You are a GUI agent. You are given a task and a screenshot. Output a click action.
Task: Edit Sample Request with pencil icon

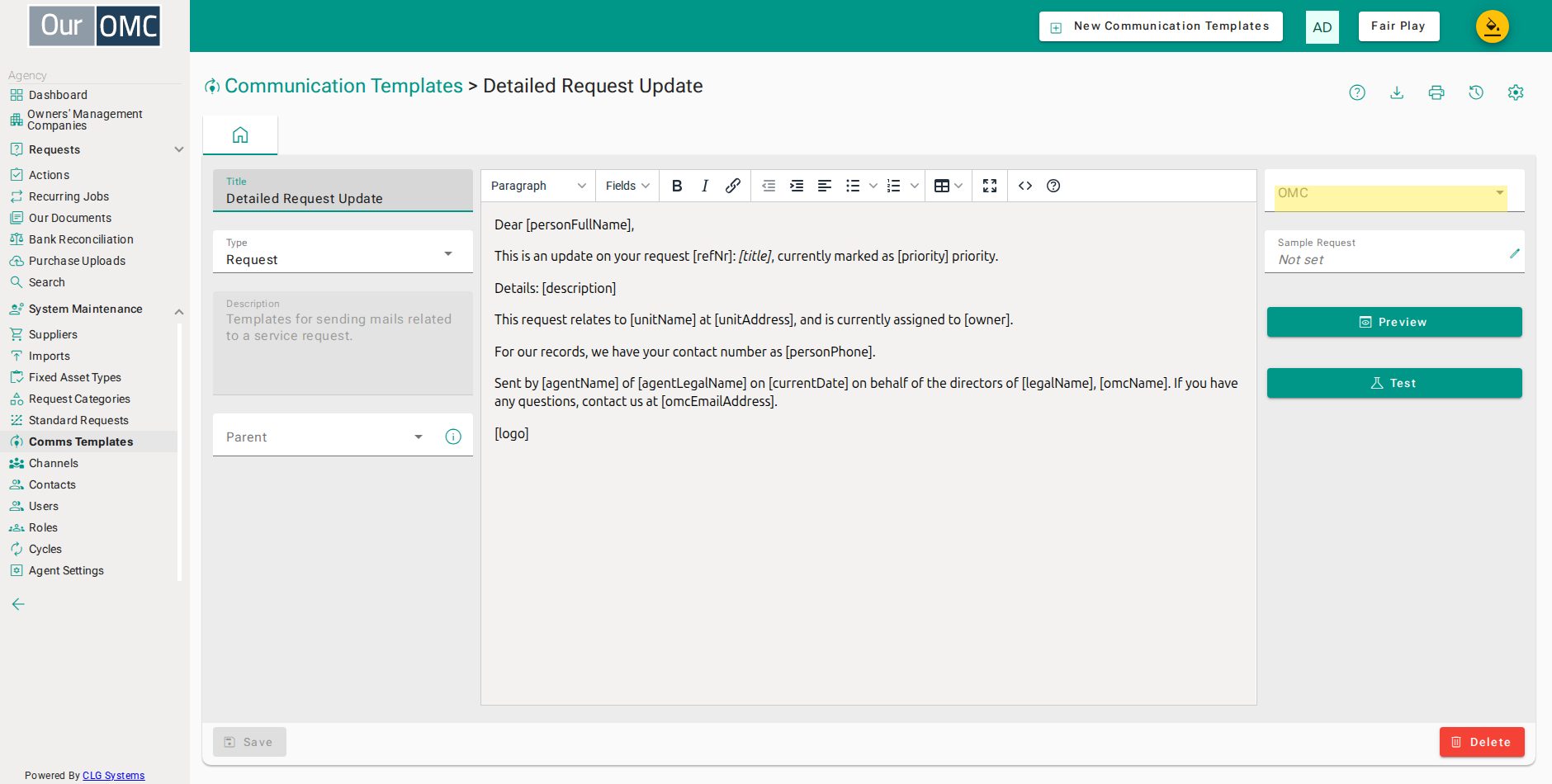pyautogui.click(x=1515, y=253)
